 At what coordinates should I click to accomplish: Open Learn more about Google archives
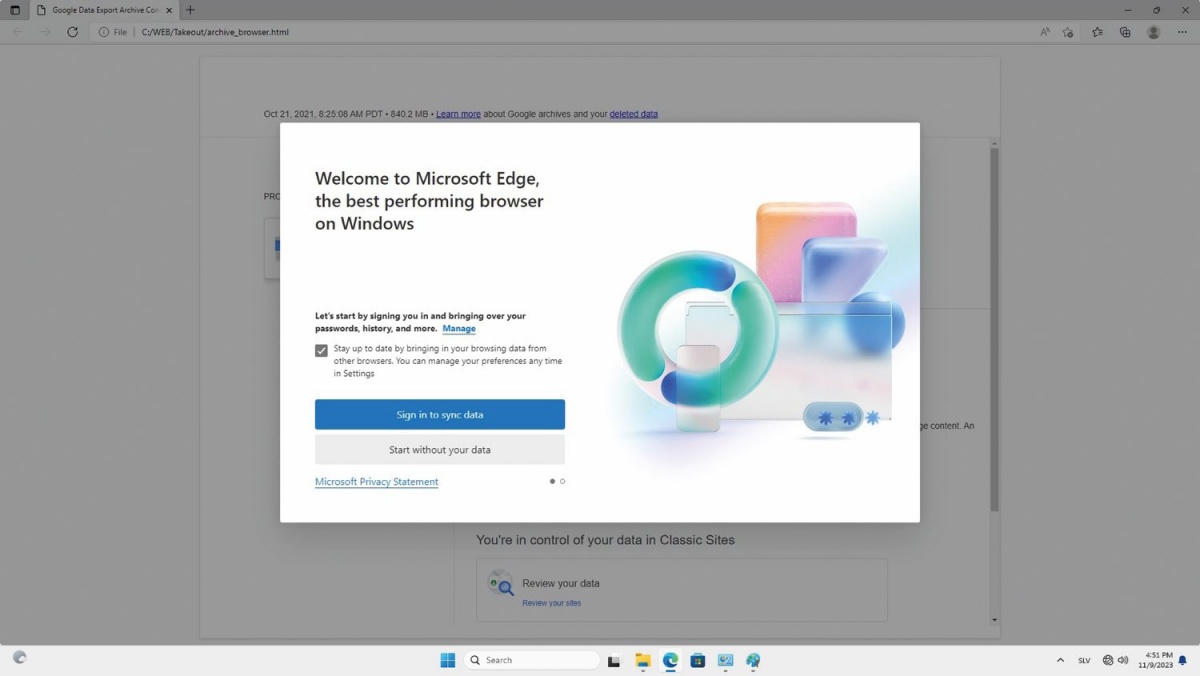(x=458, y=114)
